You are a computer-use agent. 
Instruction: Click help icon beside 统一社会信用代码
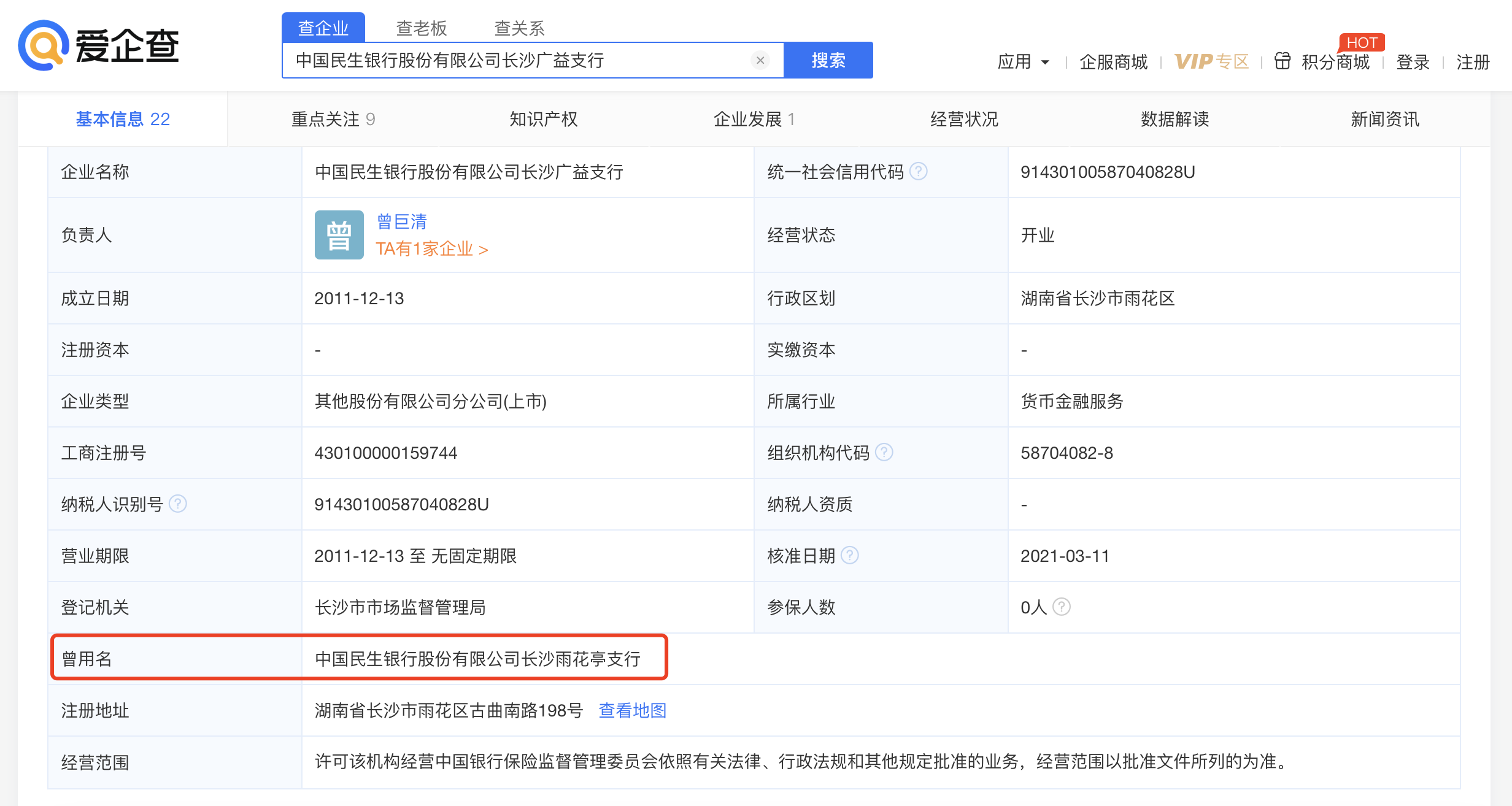tap(918, 171)
